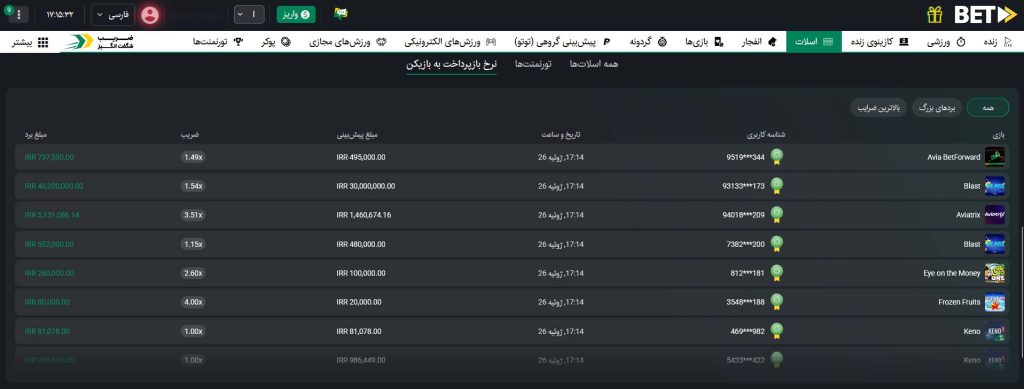
Task: Click the 3.51x multiplier badge
Action: point(193,215)
